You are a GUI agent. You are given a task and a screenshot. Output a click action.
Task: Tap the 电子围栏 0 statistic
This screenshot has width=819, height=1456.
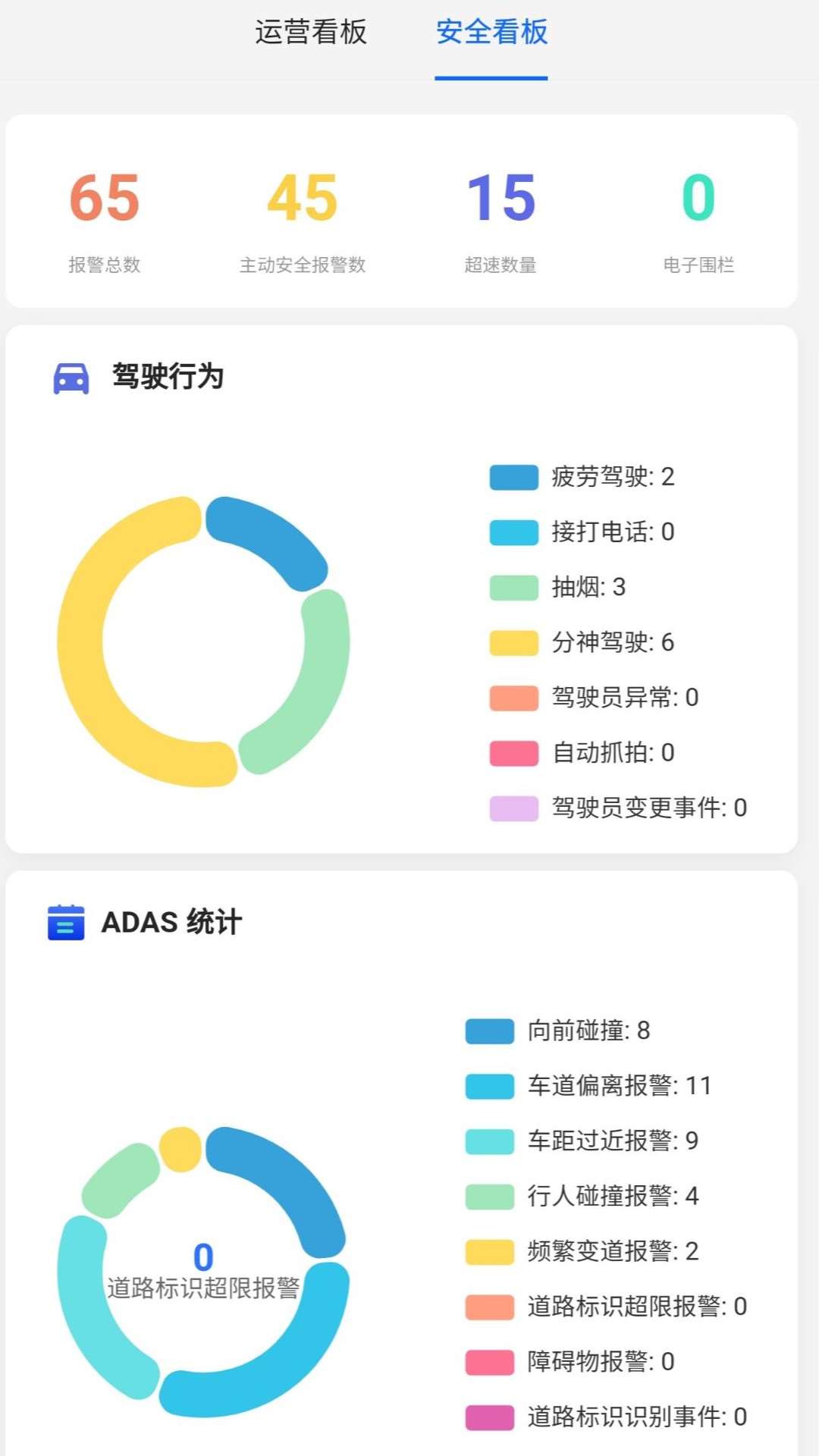[698, 218]
